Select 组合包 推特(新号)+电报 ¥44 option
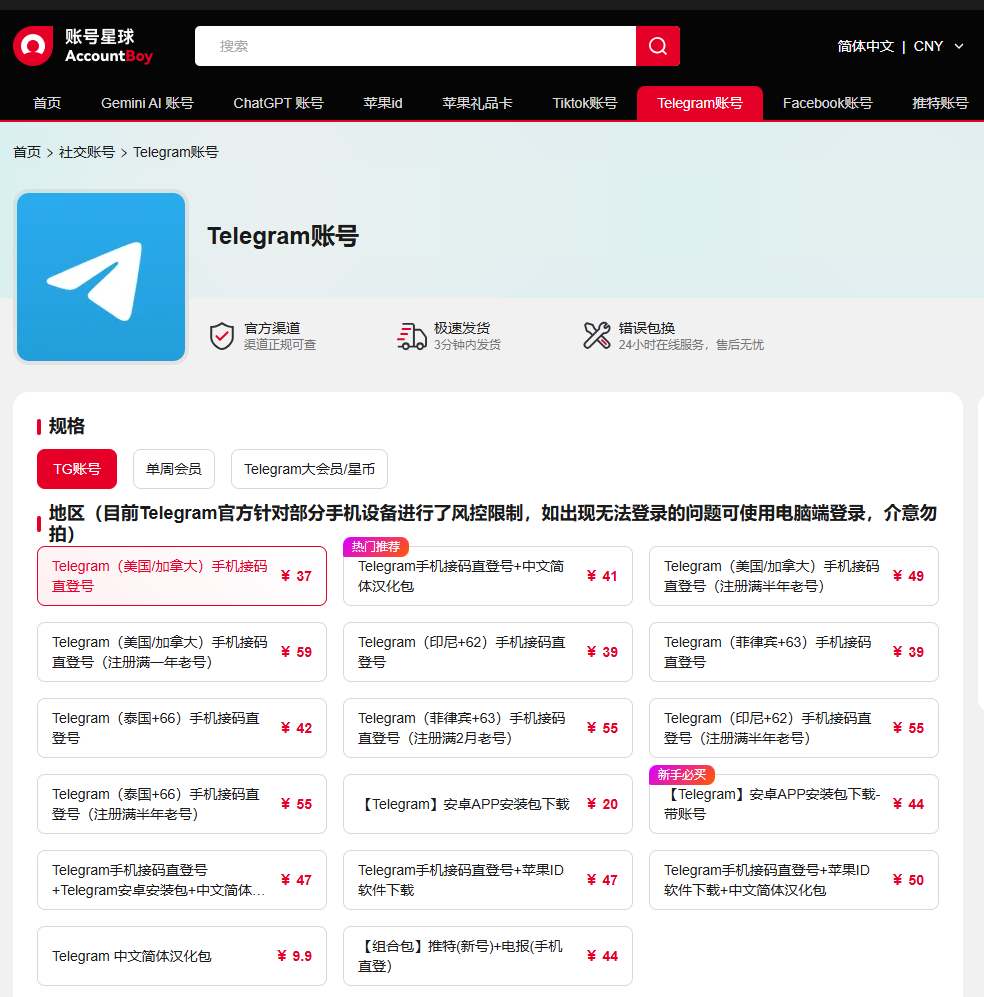Screen dimensions: 984x997 point(488,956)
